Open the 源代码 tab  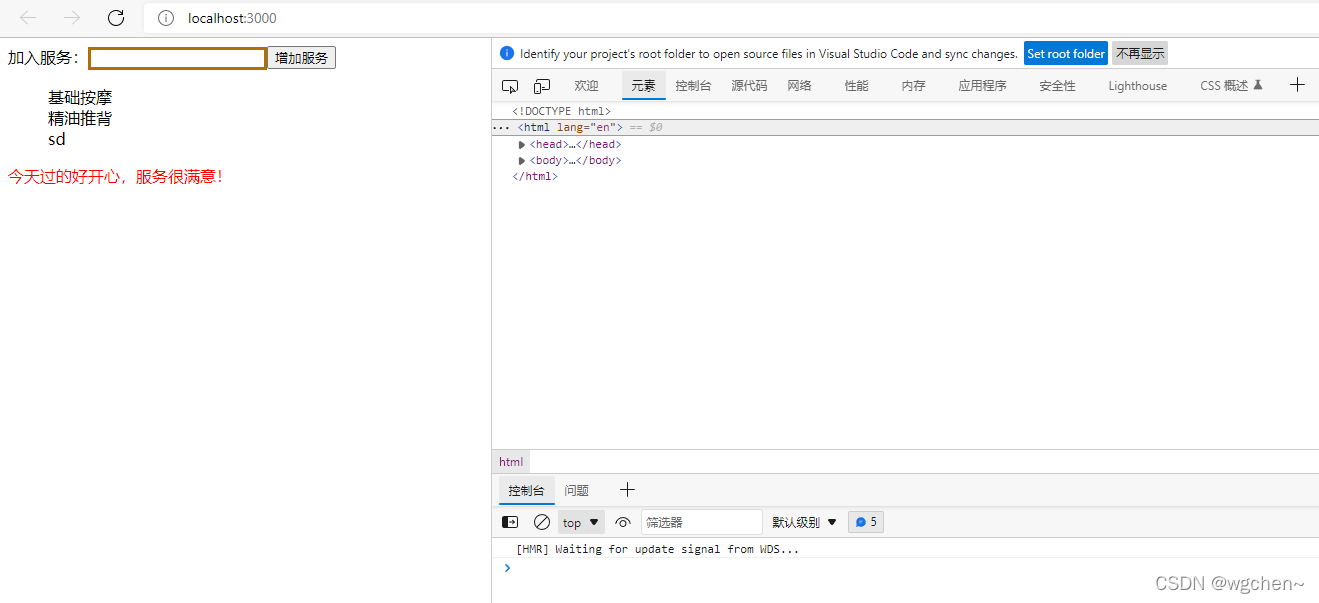[x=750, y=86]
